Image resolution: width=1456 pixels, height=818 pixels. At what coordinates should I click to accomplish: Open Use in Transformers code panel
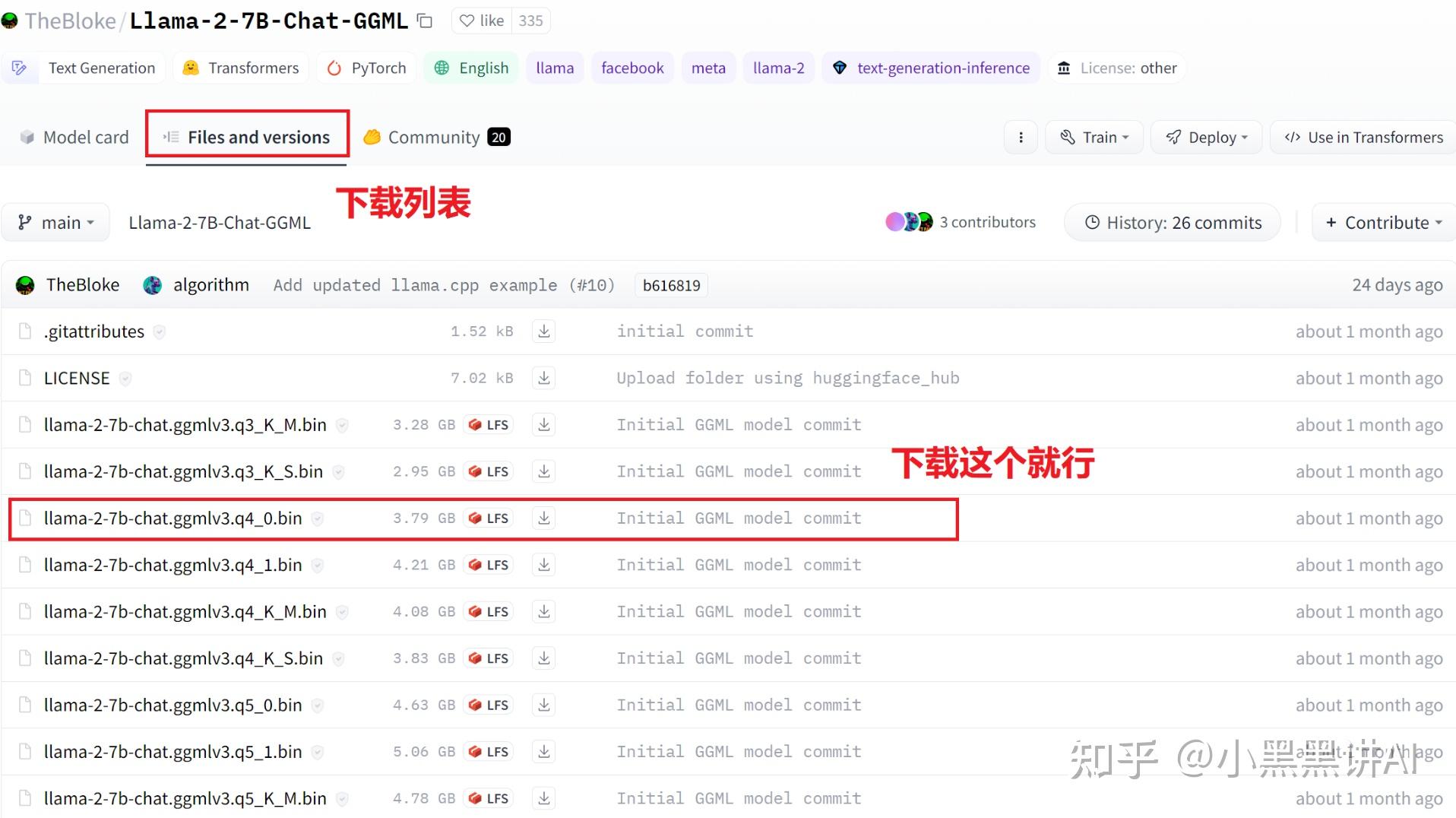pos(1360,137)
